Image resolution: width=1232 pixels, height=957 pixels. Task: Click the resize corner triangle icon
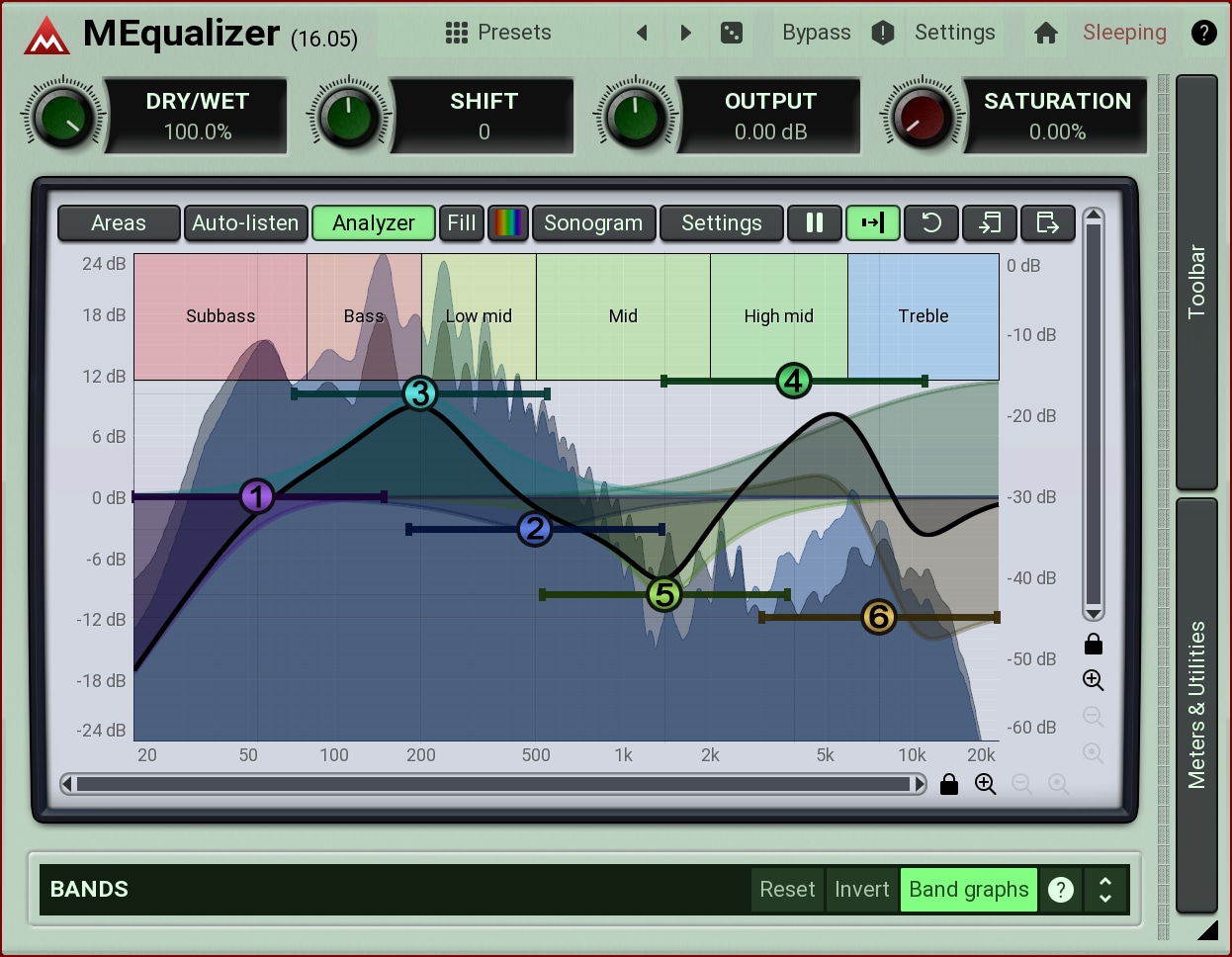(1207, 929)
